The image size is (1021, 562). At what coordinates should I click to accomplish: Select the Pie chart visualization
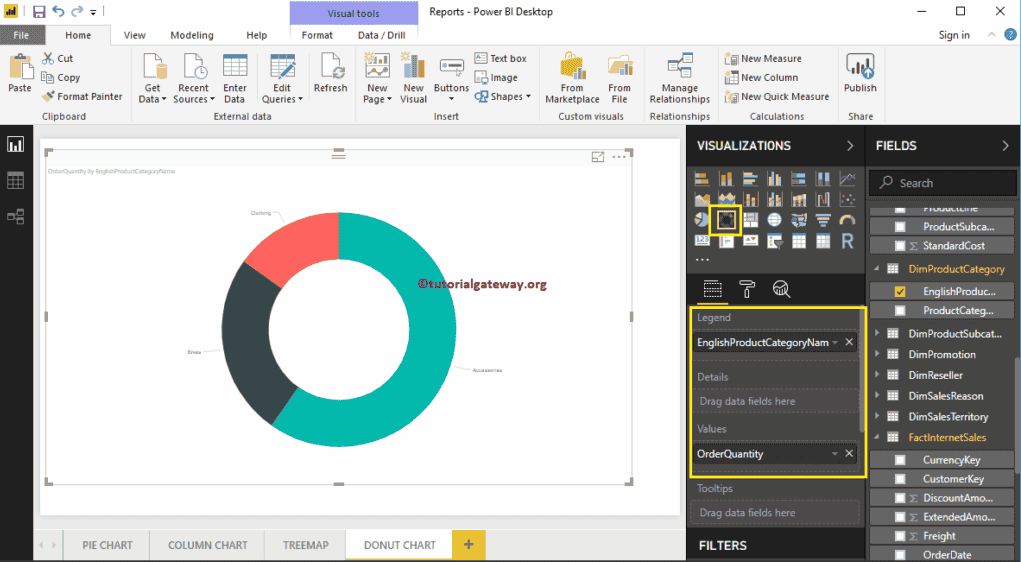[702, 220]
